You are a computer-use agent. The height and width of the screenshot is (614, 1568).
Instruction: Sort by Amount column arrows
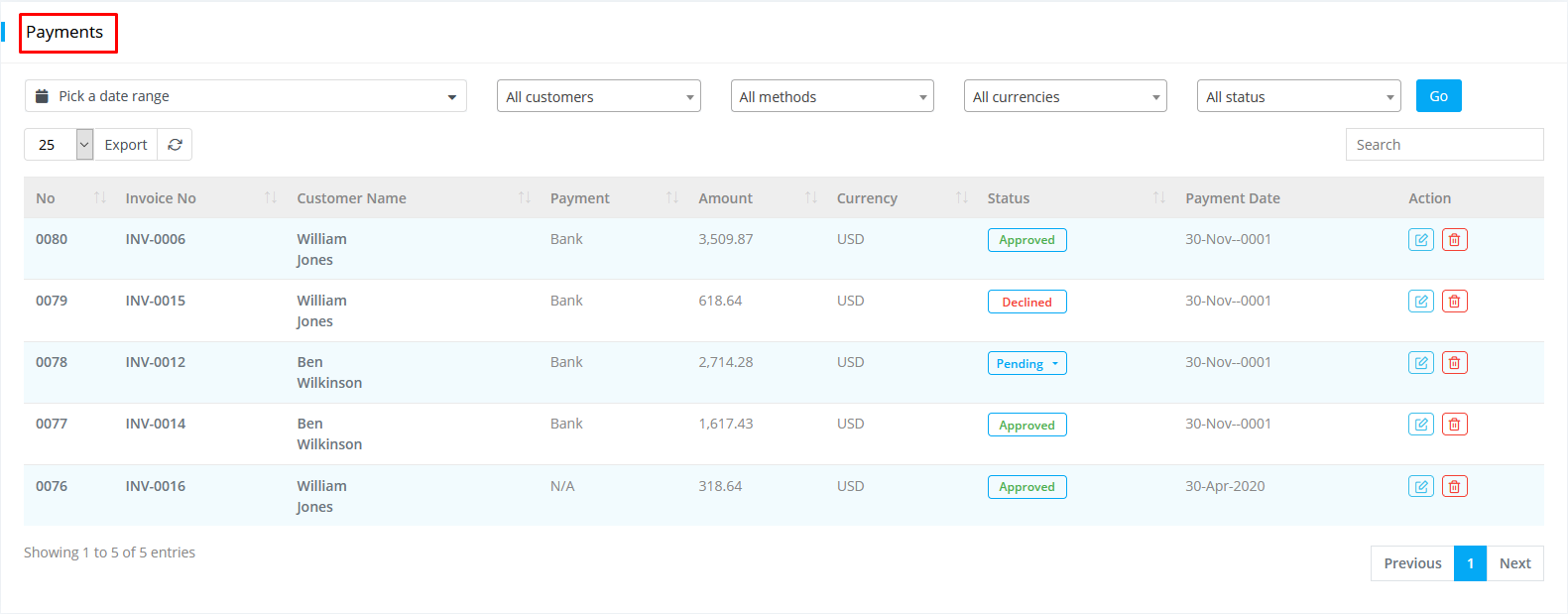[810, 198]
